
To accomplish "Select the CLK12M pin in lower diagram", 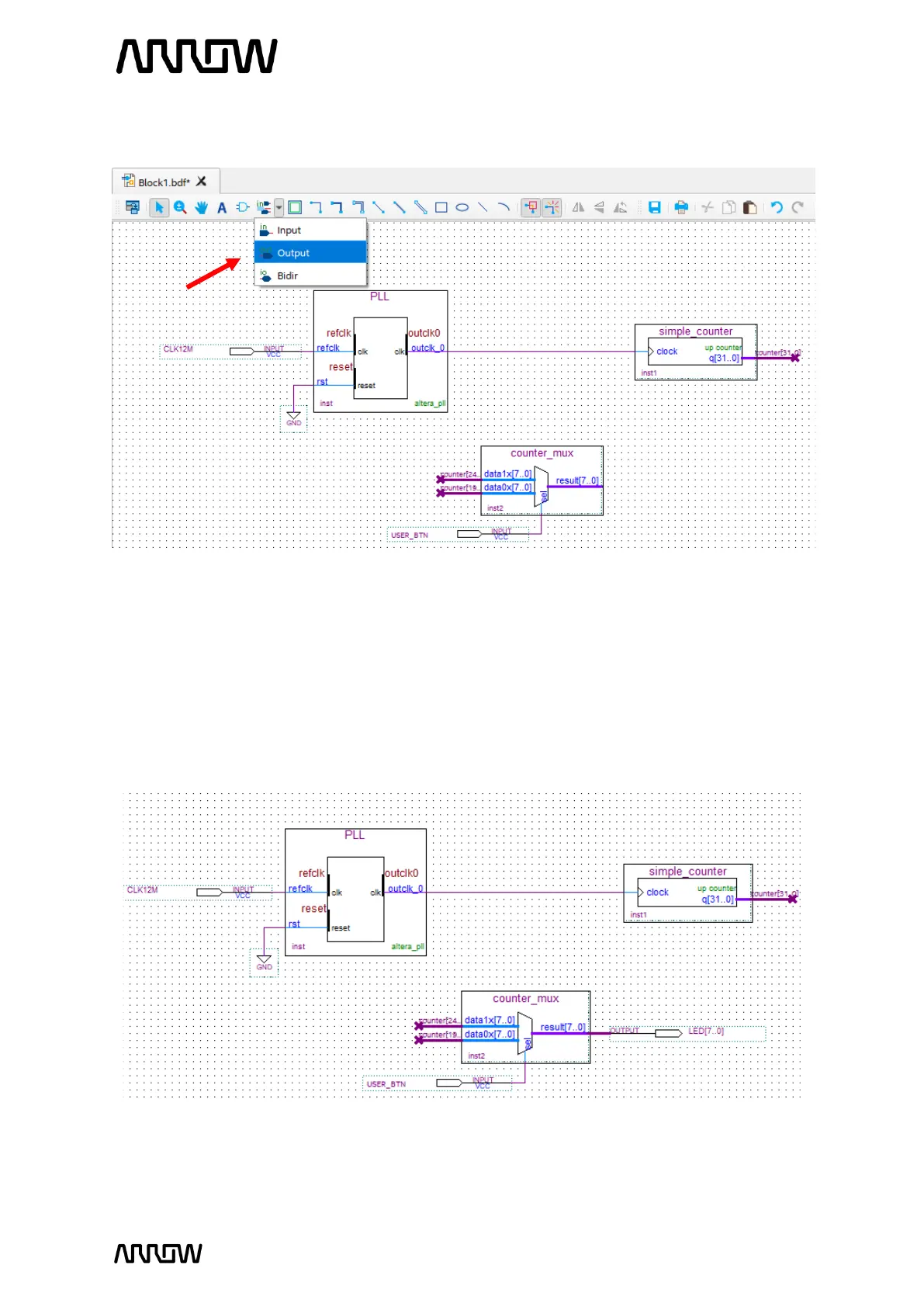I will point(199,893).
